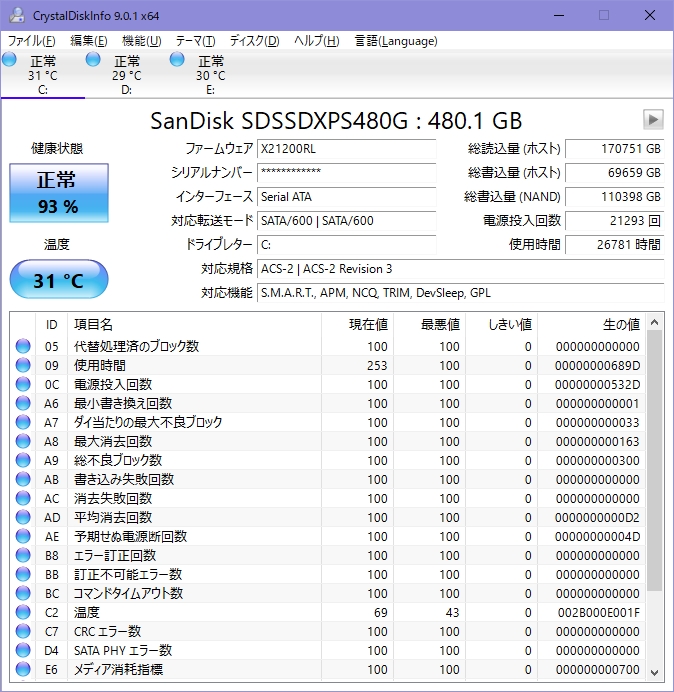674x692 pixels.
Task: Click the total host reads 170751 GB
Action: coord(614,149)
